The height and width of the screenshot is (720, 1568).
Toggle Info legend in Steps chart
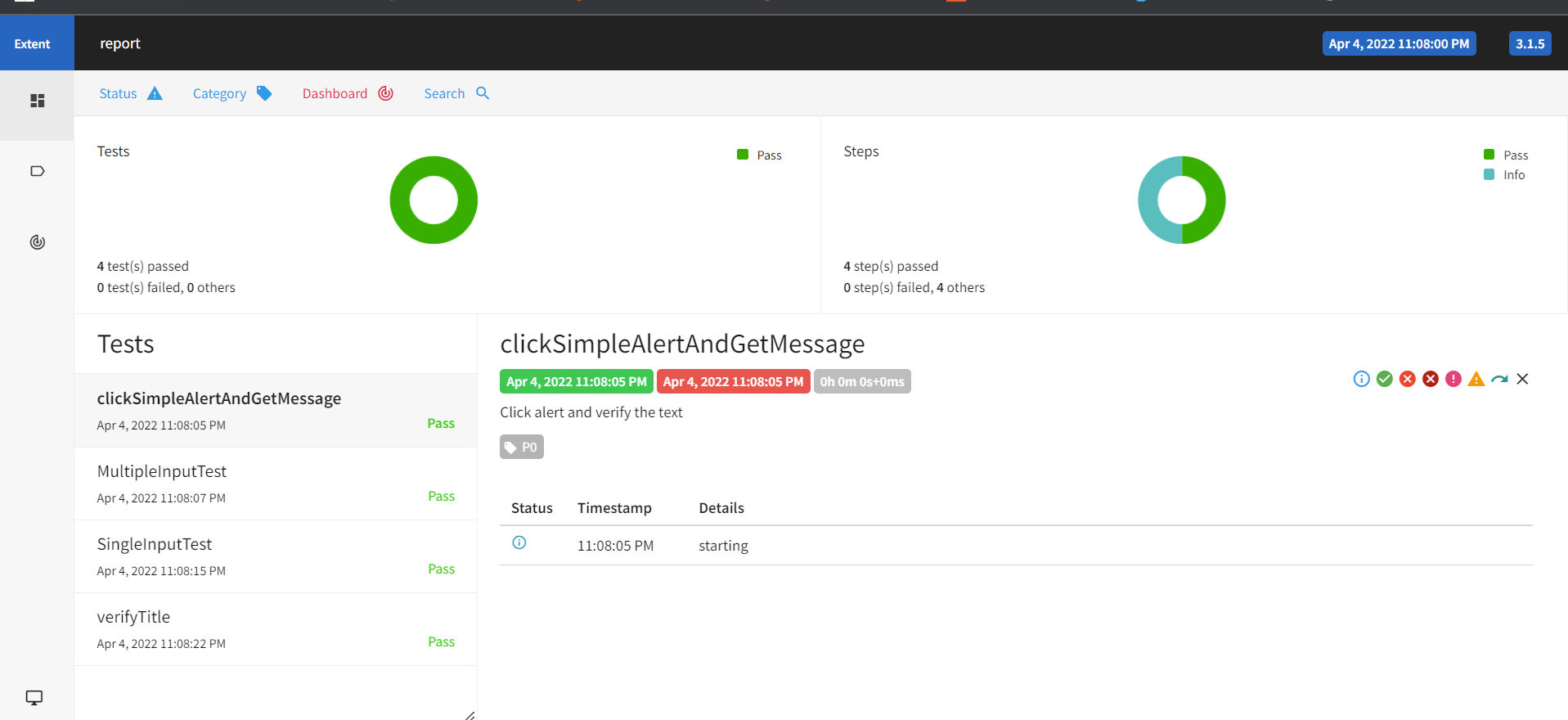pyautogui.click(x=1504, y=174)
